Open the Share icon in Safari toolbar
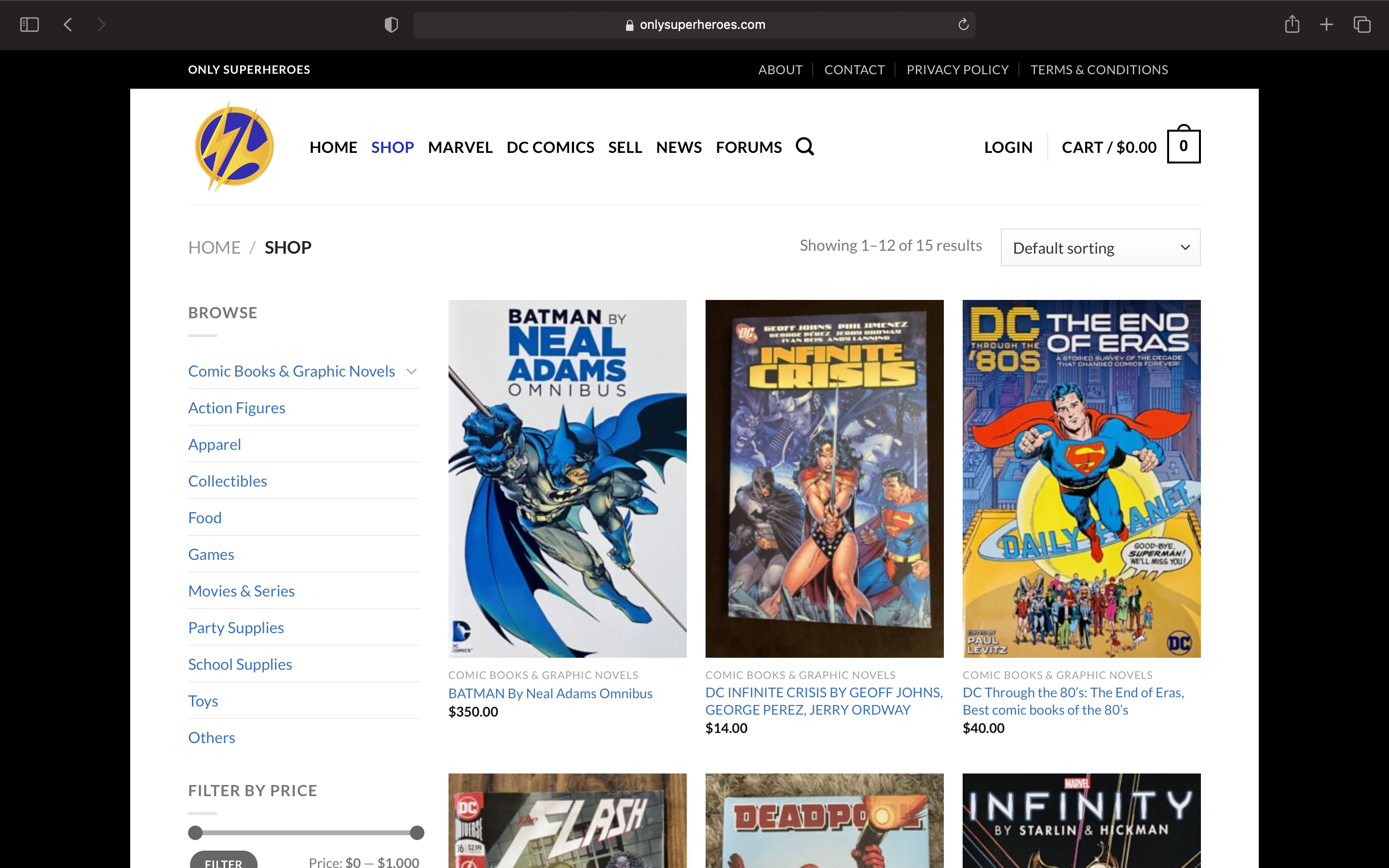Viewport: 1389px width, 868px height. pos(1292,25)
